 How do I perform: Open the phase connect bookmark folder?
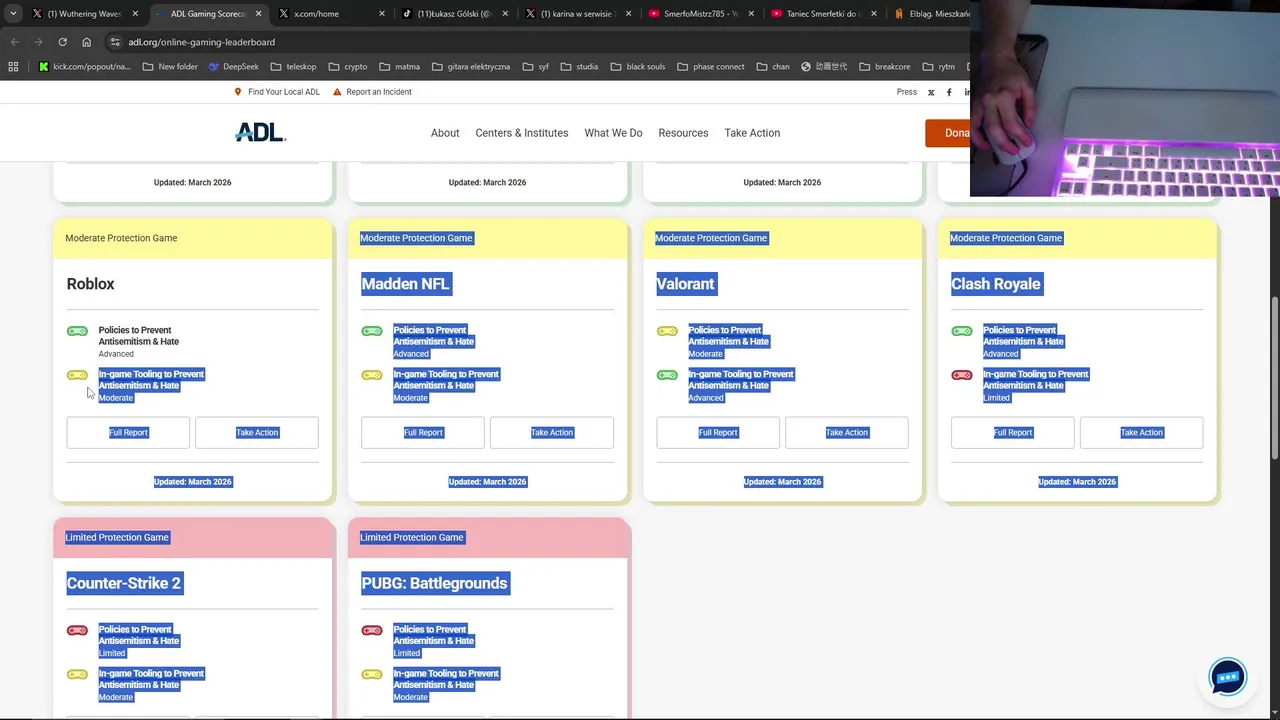click(x=710, y=67)
